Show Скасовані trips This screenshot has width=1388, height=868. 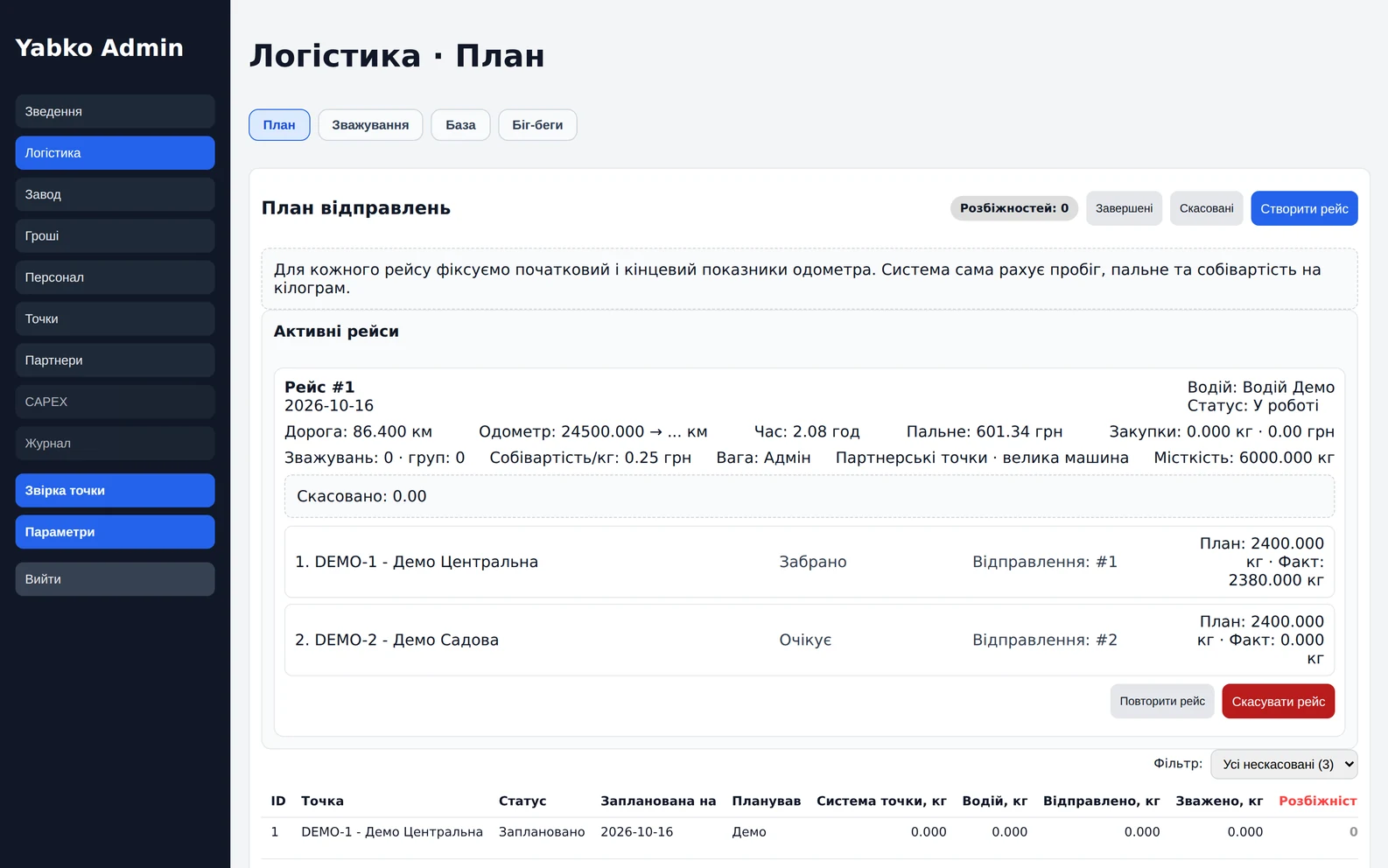1207,208
